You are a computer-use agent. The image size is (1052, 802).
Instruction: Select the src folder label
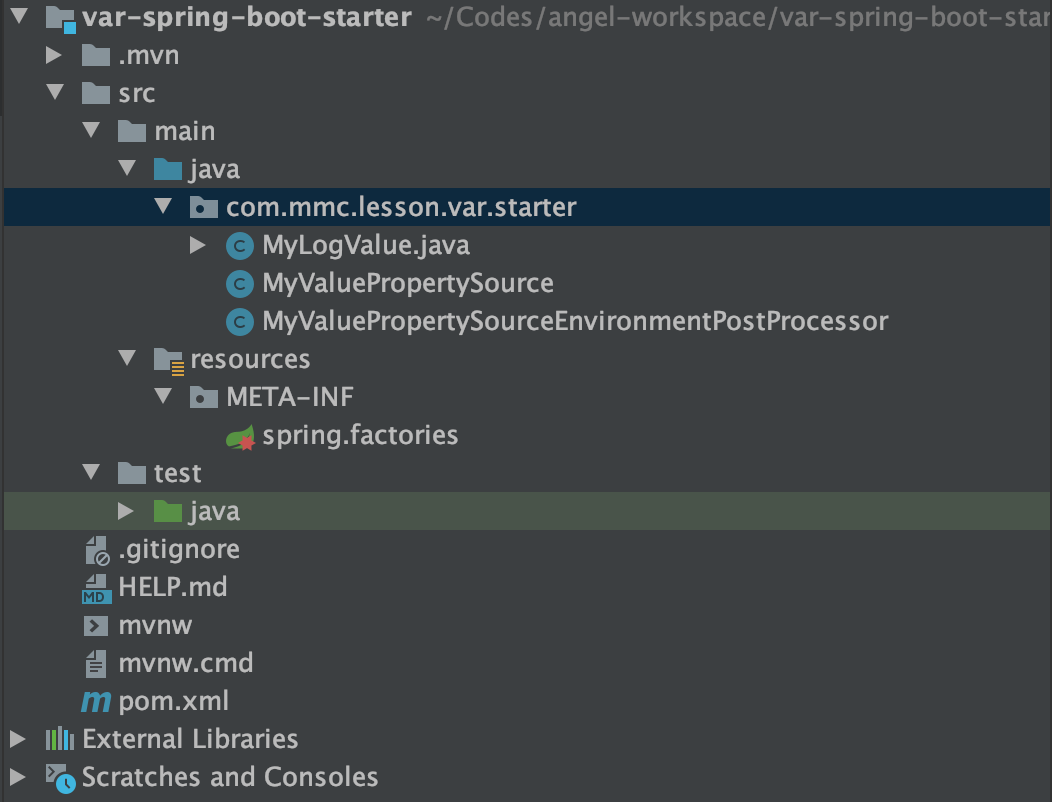tap(137, 93)
